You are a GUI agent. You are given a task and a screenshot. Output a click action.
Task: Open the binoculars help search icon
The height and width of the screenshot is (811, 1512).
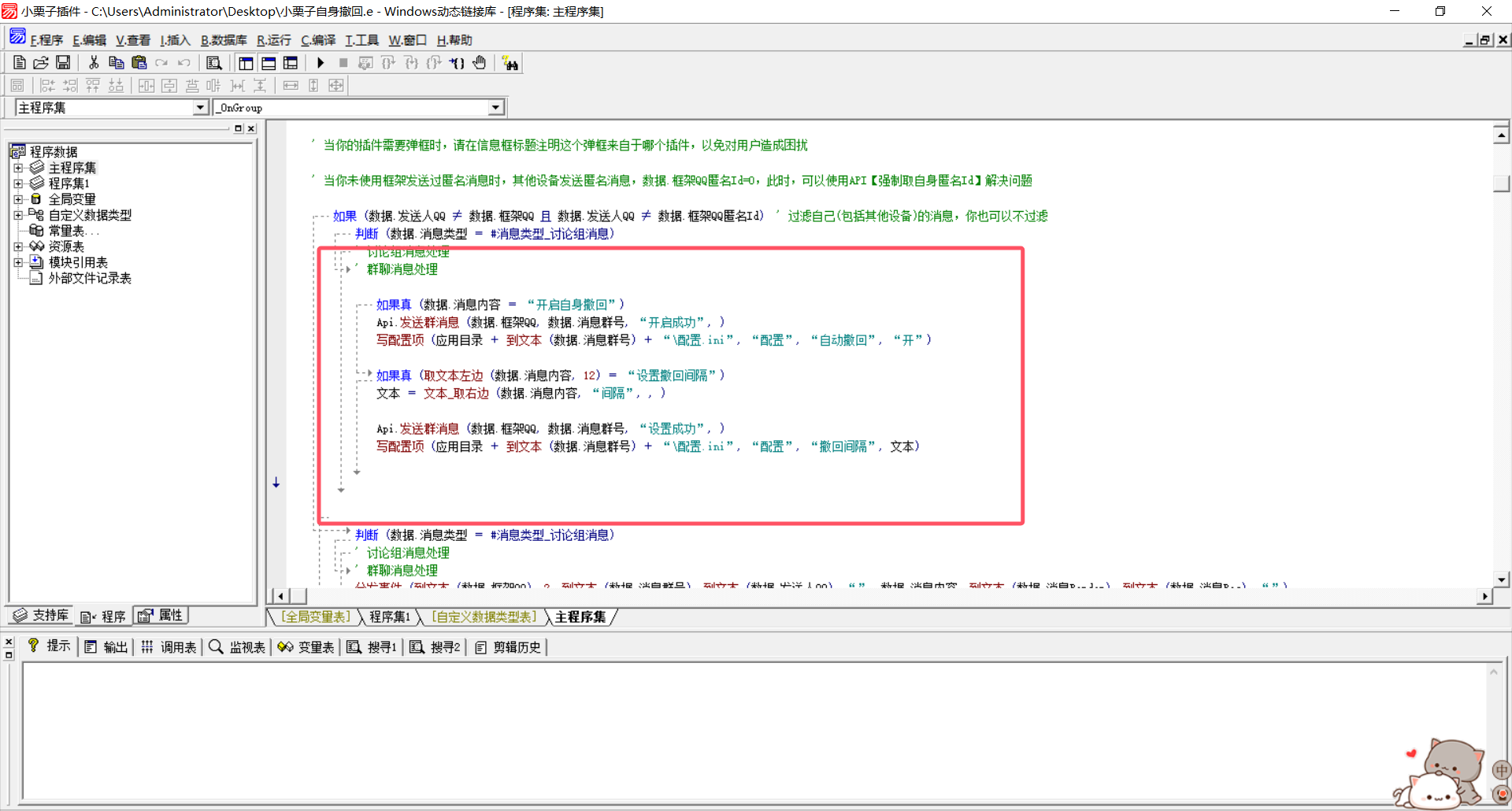pyautogui.click(x=510, y=64)
